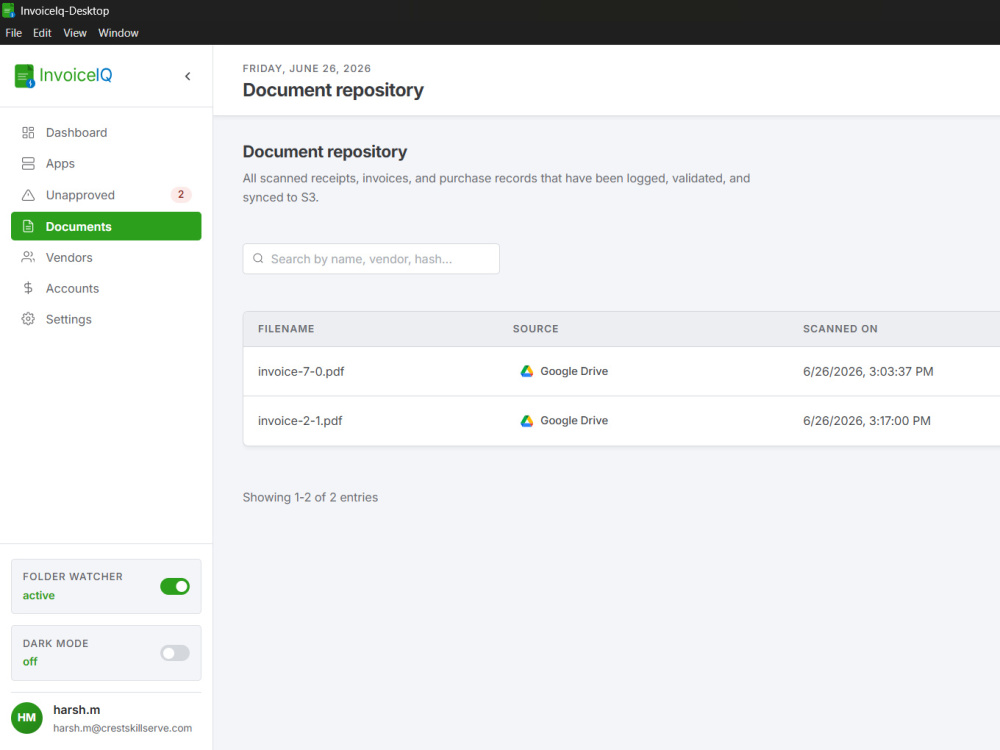
Task: Enable the Dark Mode switch
Action: click(175, 653)
